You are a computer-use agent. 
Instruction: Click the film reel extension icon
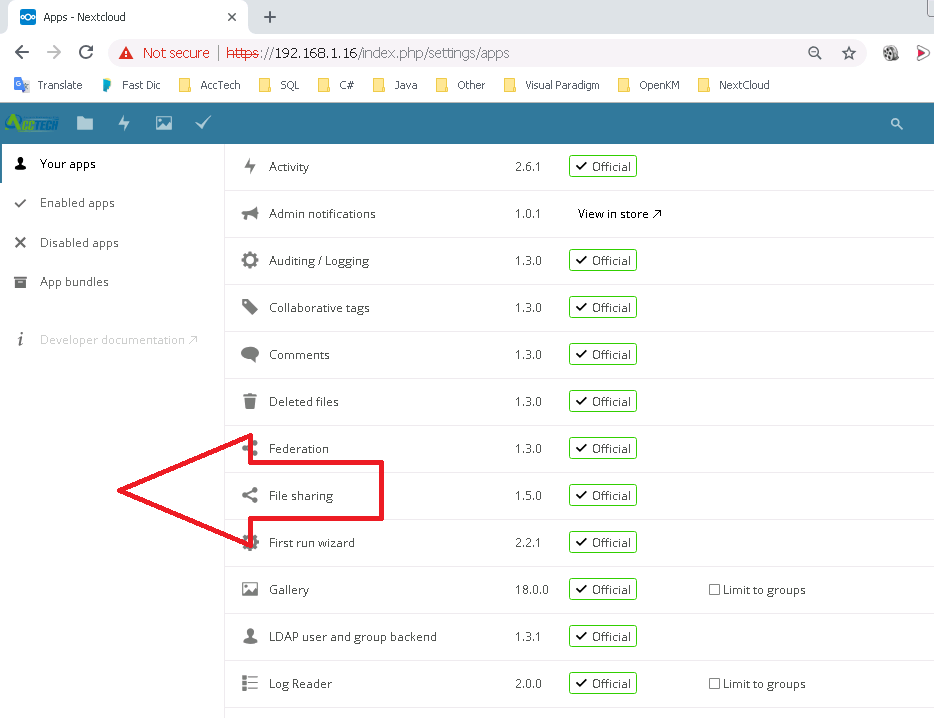click(x=891, y=53)
